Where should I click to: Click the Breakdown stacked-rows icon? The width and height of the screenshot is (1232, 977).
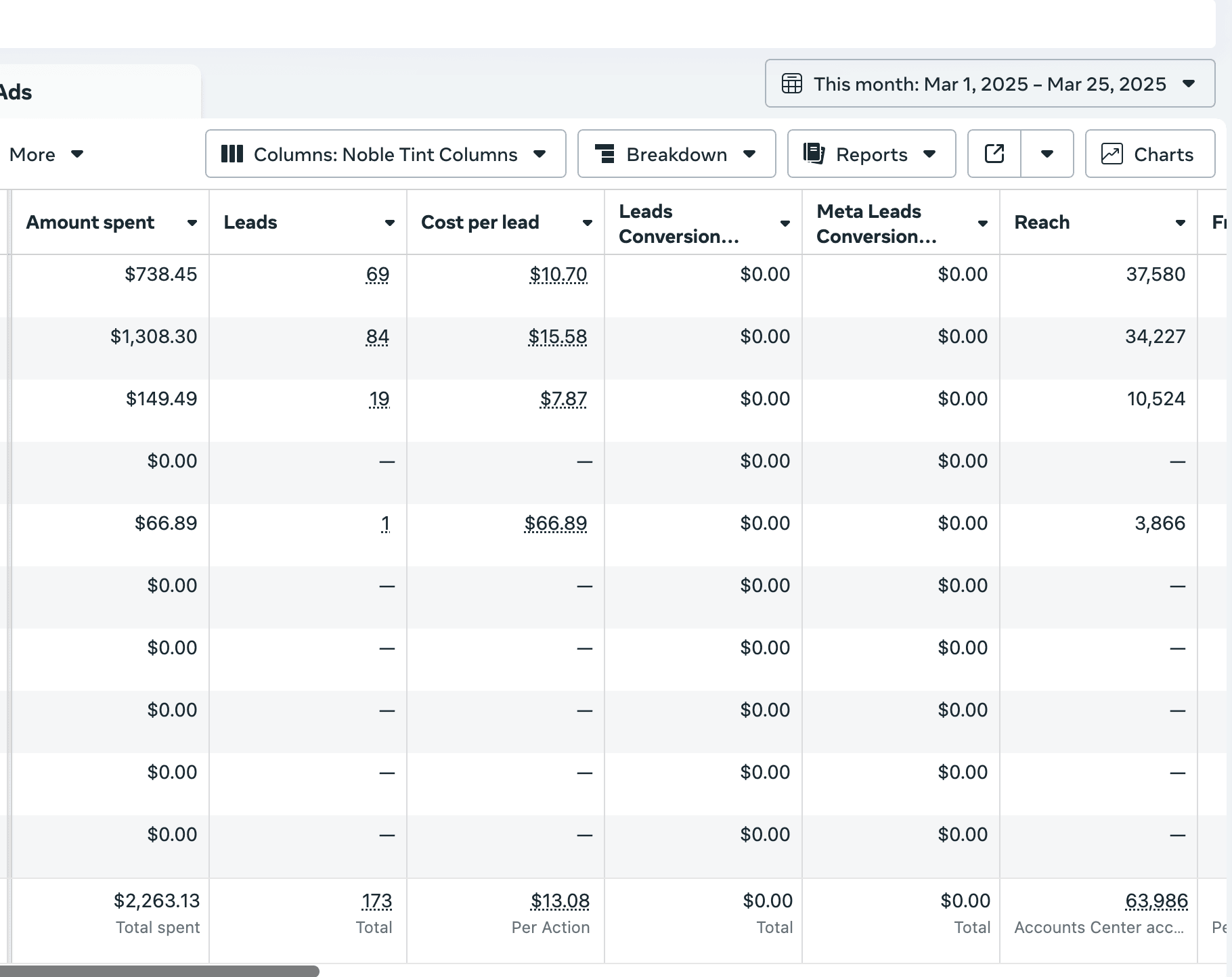click(604, 154)
